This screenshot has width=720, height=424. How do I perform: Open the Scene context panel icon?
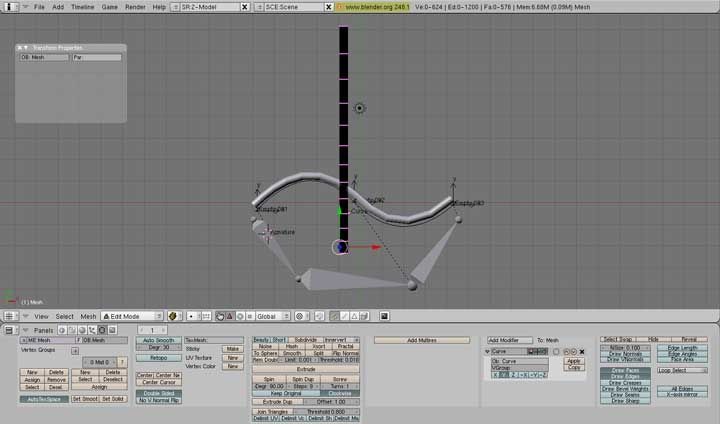pos(112,330)
